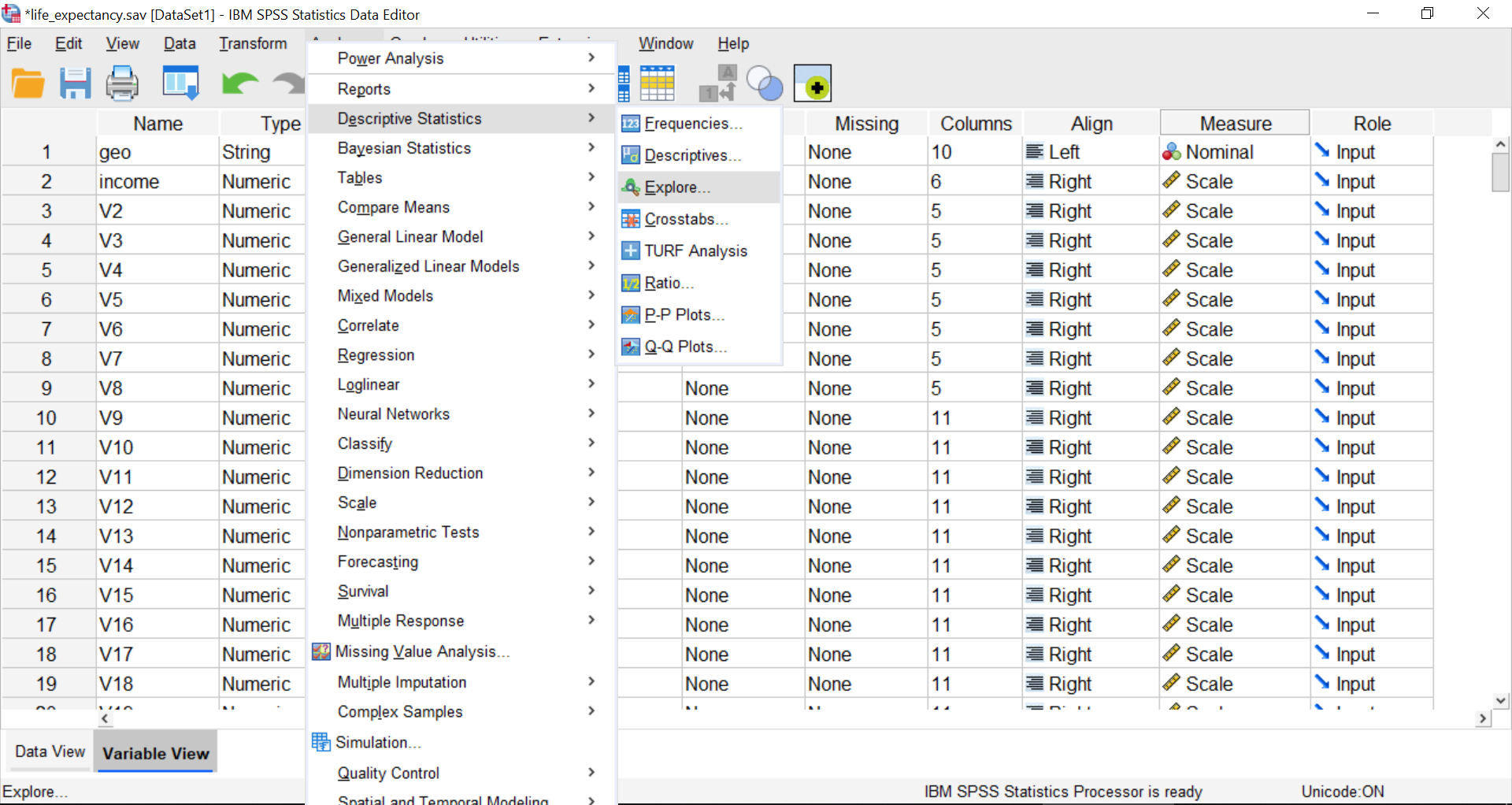Viewport: 1512px width, 805px height.
Task: Expand the Power Analysis submenu
Action: [x=460, y=58]
